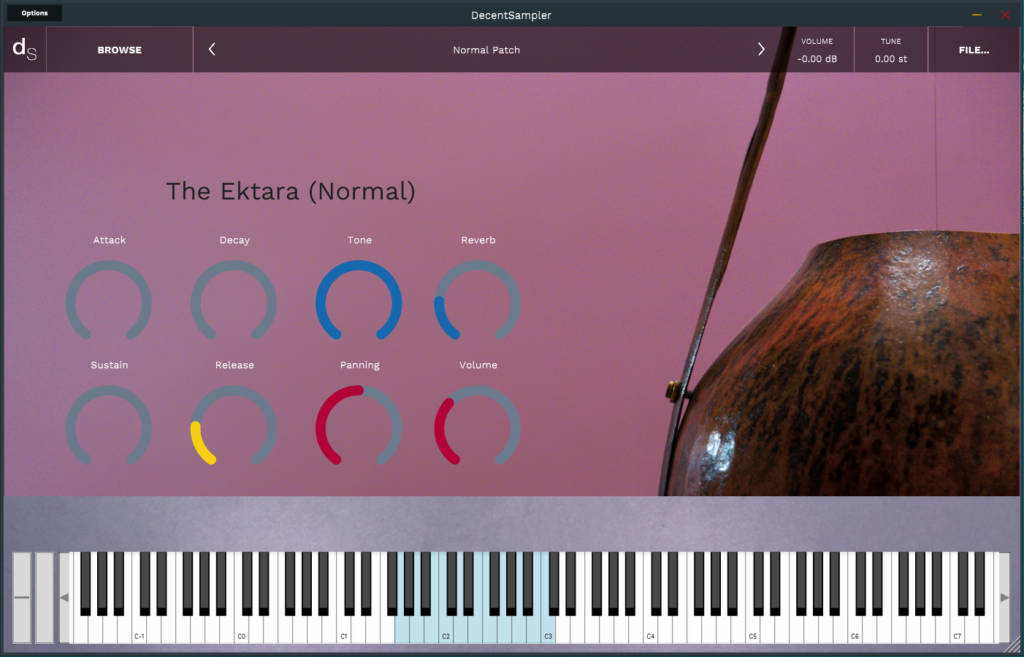Click the pitch bend wheel with center line
The height and width of the screenshot is (657, 1024).
[x=22, y=597]
